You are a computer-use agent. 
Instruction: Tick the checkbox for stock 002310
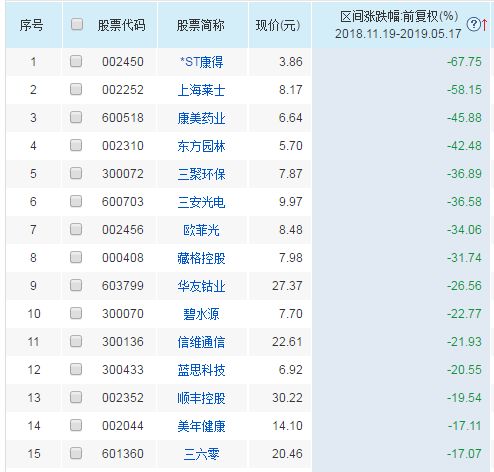(x=76, y=145)
